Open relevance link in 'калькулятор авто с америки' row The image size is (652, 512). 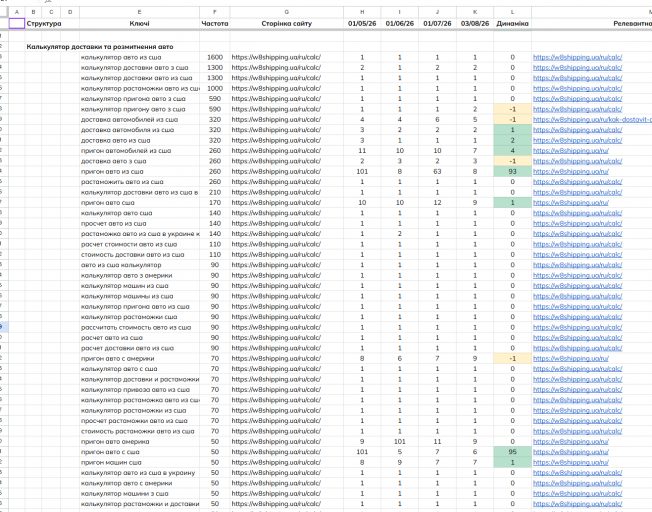click(578, 483)
